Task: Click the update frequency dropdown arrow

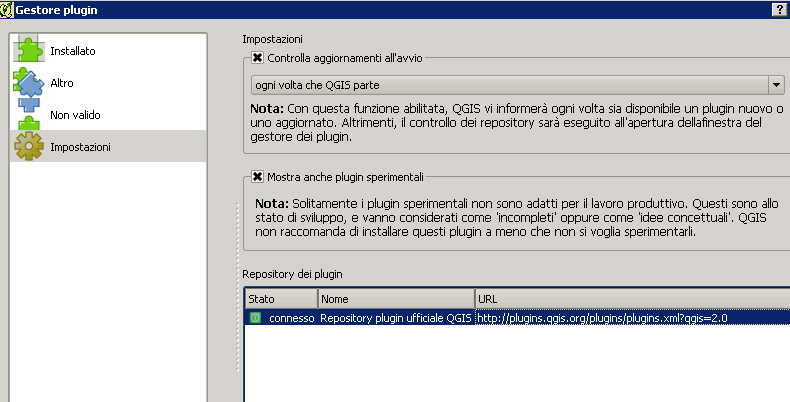Action: click(775, 85)
